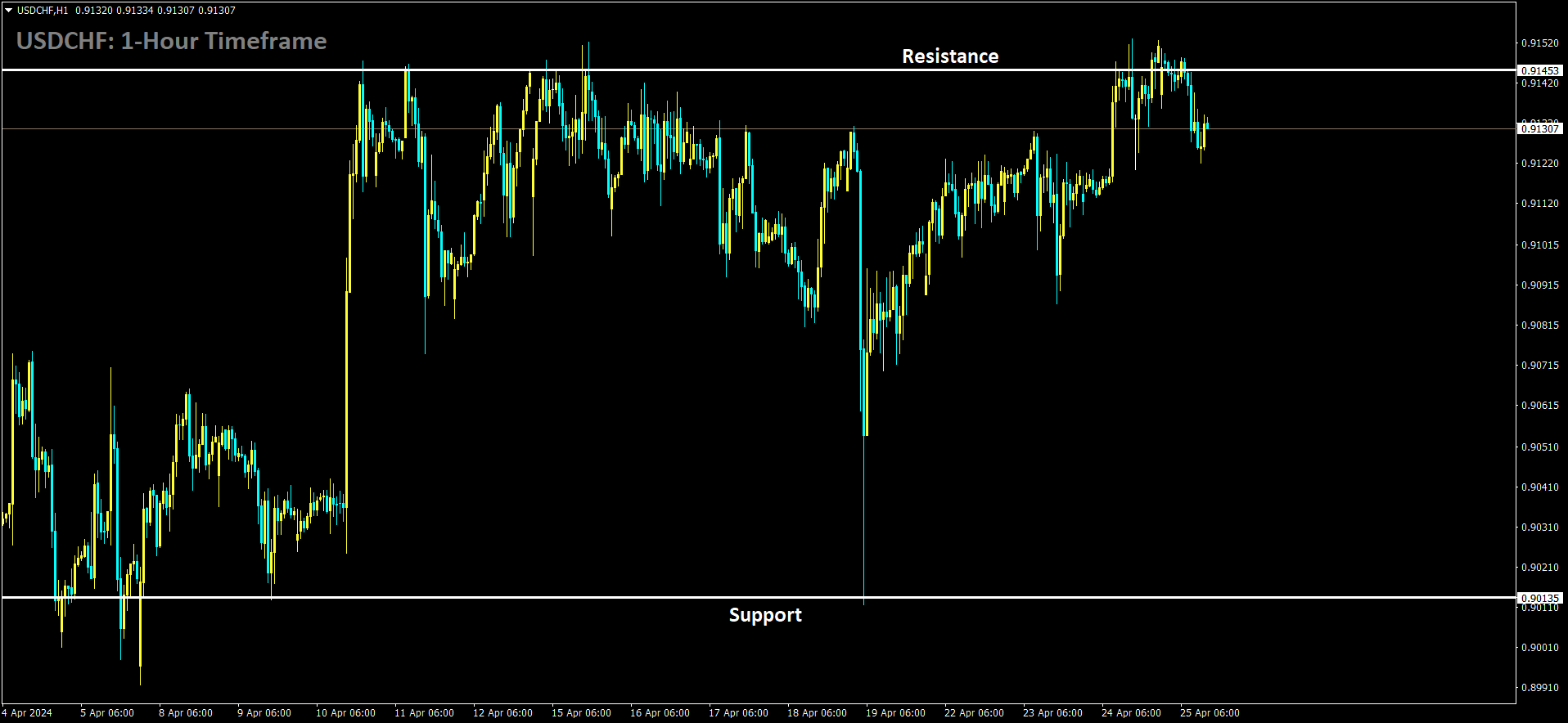Click the '10 Apr 06:00' time label
Image resolution: width=1568 pixels, height=723 pixels.
[x=345, y=713]
